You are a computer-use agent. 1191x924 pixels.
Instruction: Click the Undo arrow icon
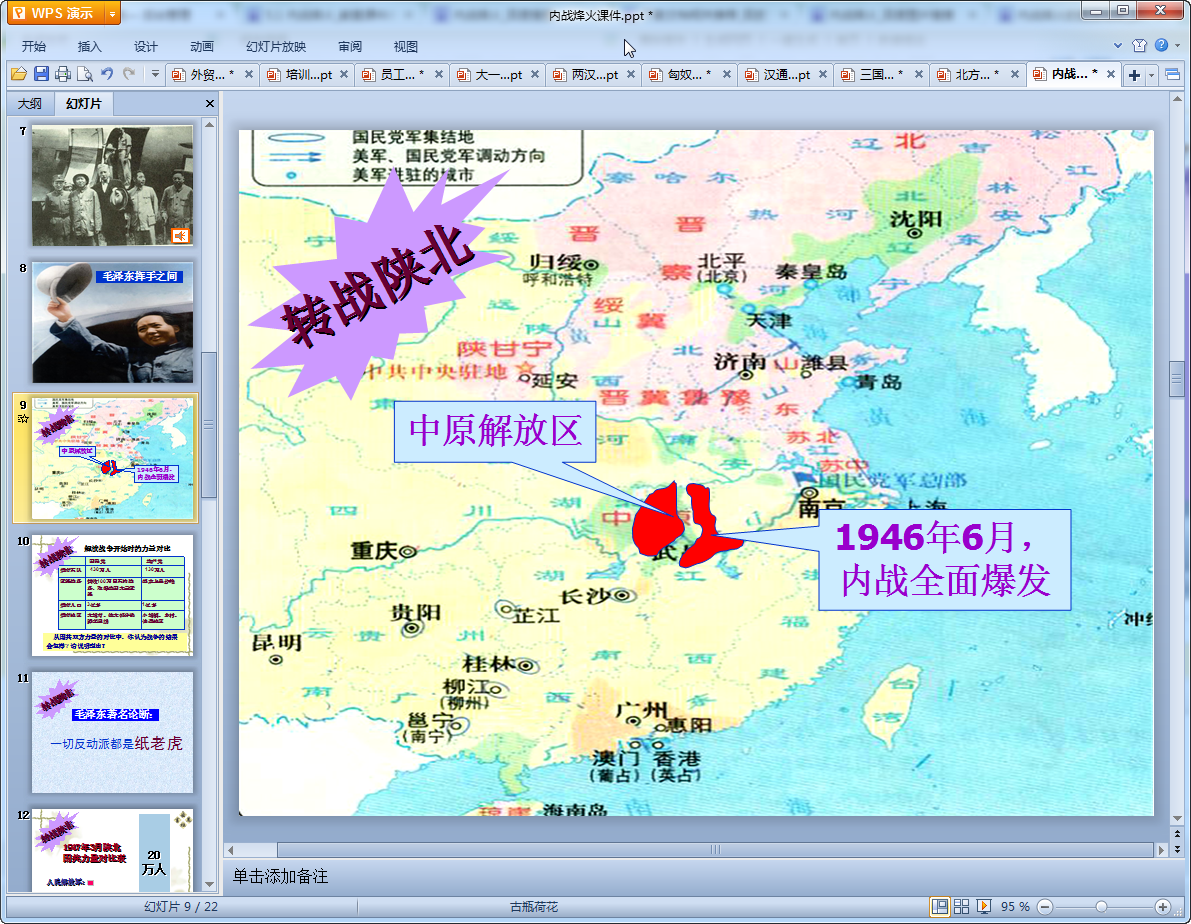coord(107,74)
